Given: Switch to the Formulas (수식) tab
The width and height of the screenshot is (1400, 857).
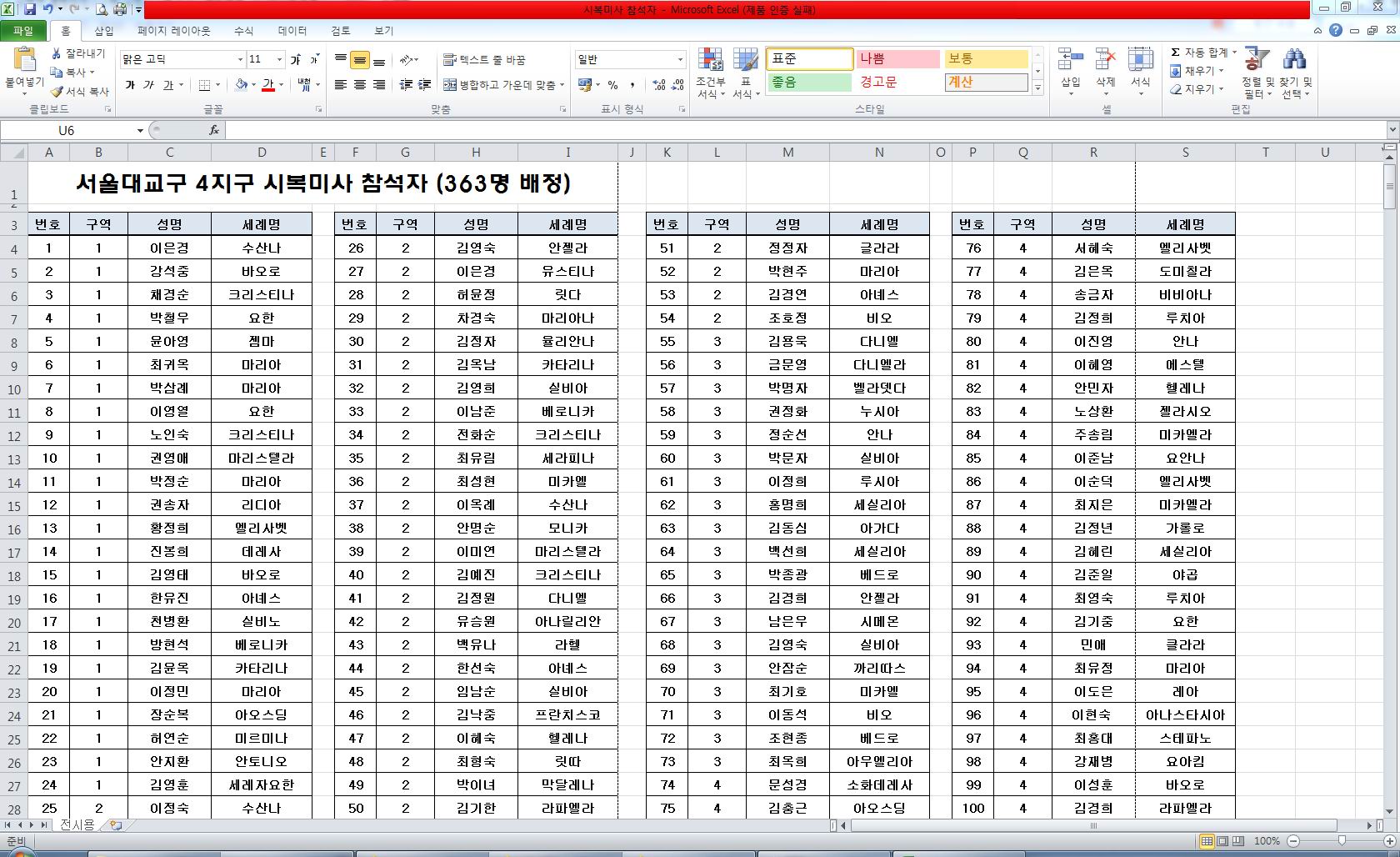Looking at the screenshot, I should click(243, 31).
